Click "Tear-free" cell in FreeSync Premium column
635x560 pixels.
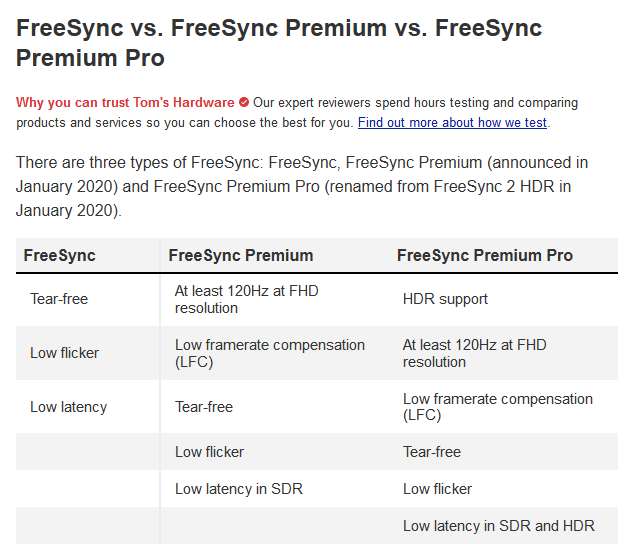pos(204,407)
